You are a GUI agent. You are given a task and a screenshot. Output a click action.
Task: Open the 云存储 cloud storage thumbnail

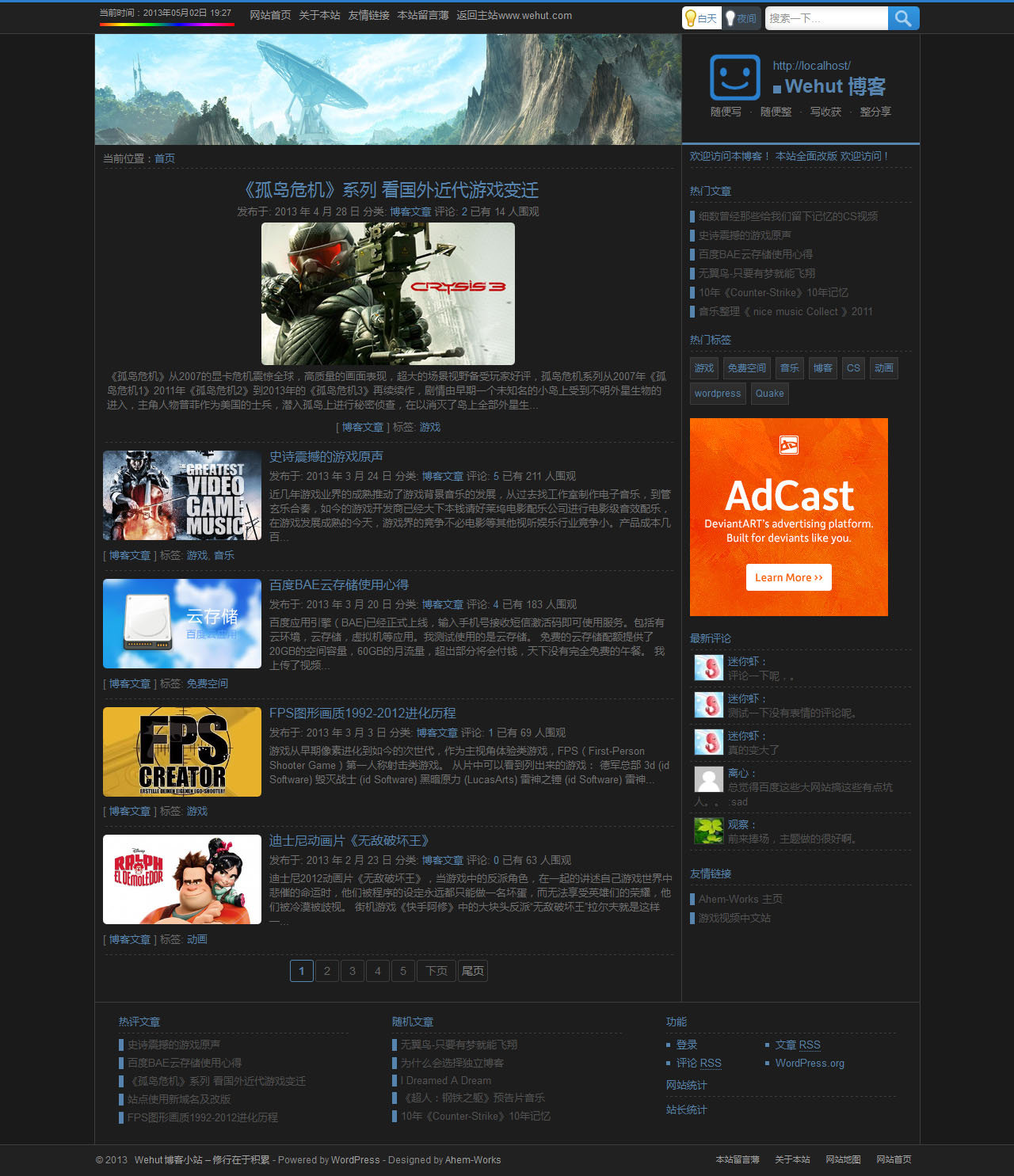[182, 624]
